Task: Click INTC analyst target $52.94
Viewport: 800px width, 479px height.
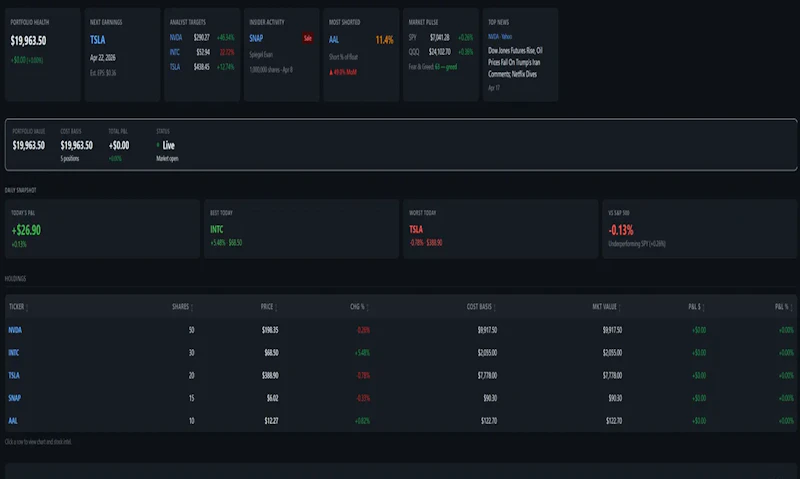Action: coord(203,52)
